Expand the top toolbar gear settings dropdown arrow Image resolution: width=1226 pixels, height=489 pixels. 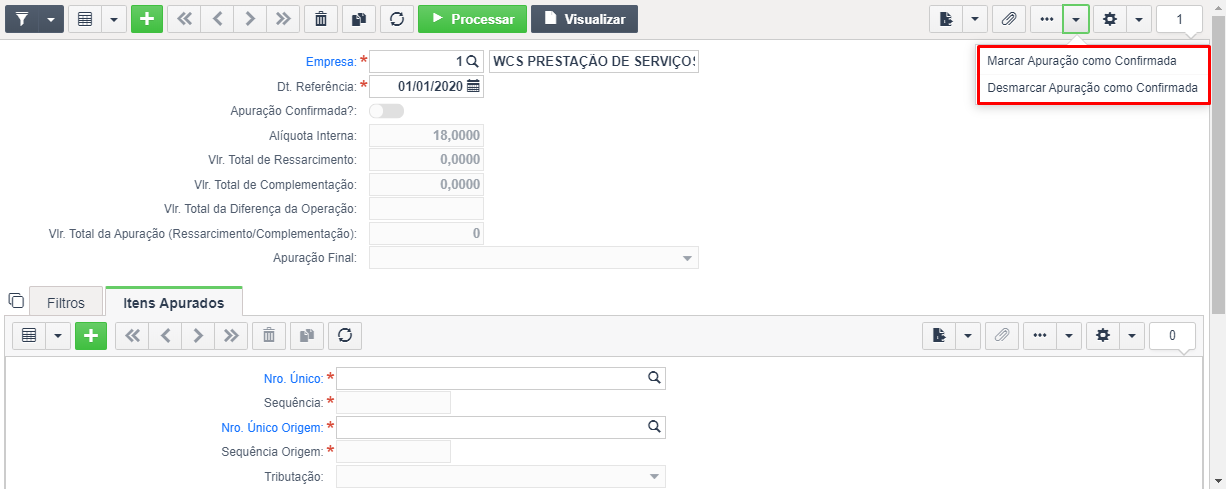1138,19
